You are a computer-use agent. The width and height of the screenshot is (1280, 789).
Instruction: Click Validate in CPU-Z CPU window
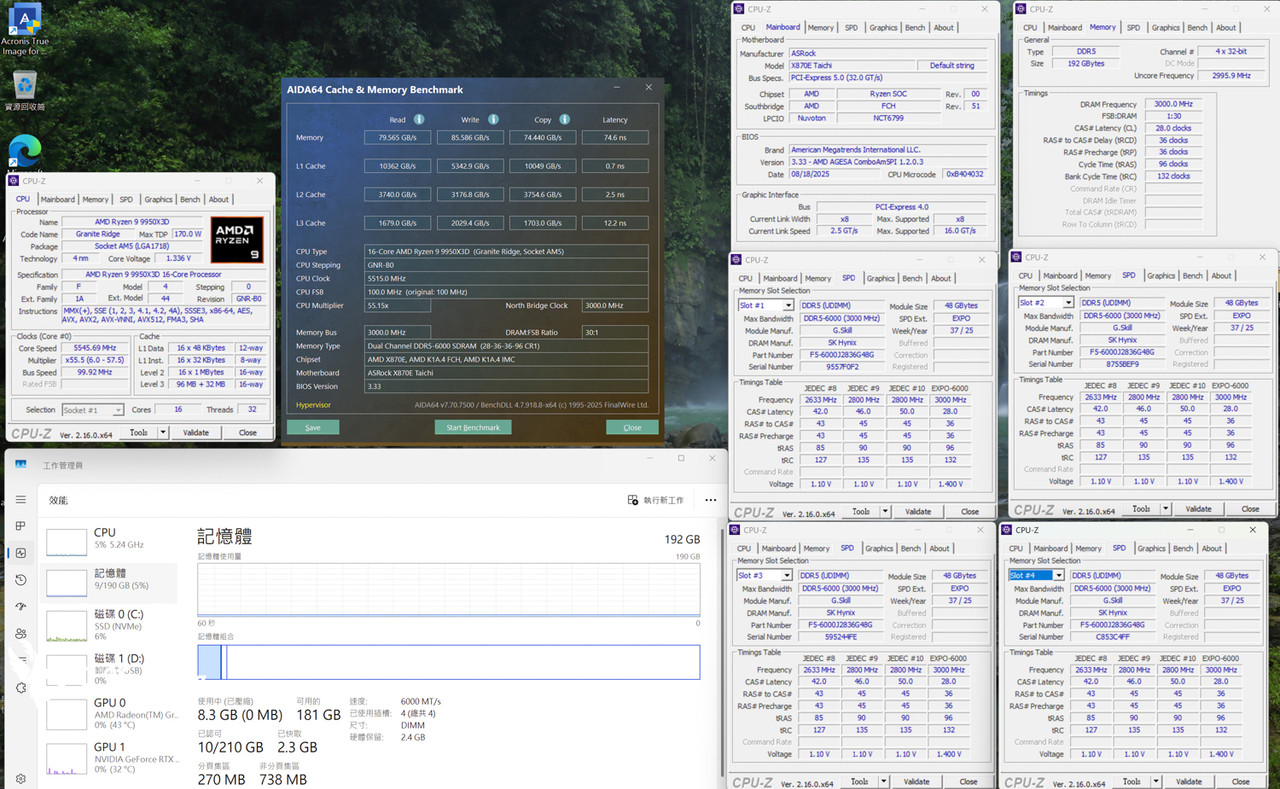pos(196,433)
